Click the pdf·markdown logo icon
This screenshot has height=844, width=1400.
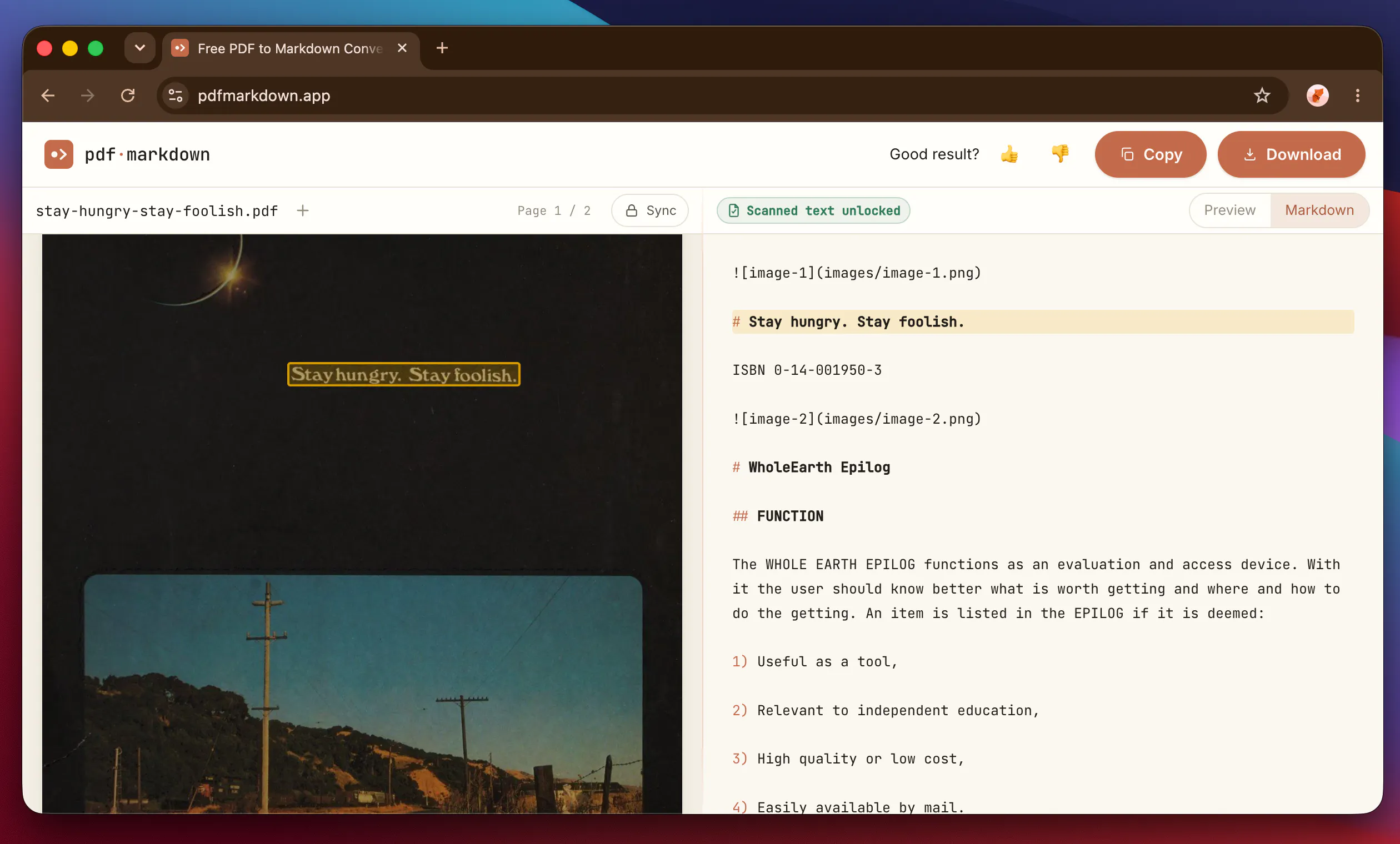[59, 154]
